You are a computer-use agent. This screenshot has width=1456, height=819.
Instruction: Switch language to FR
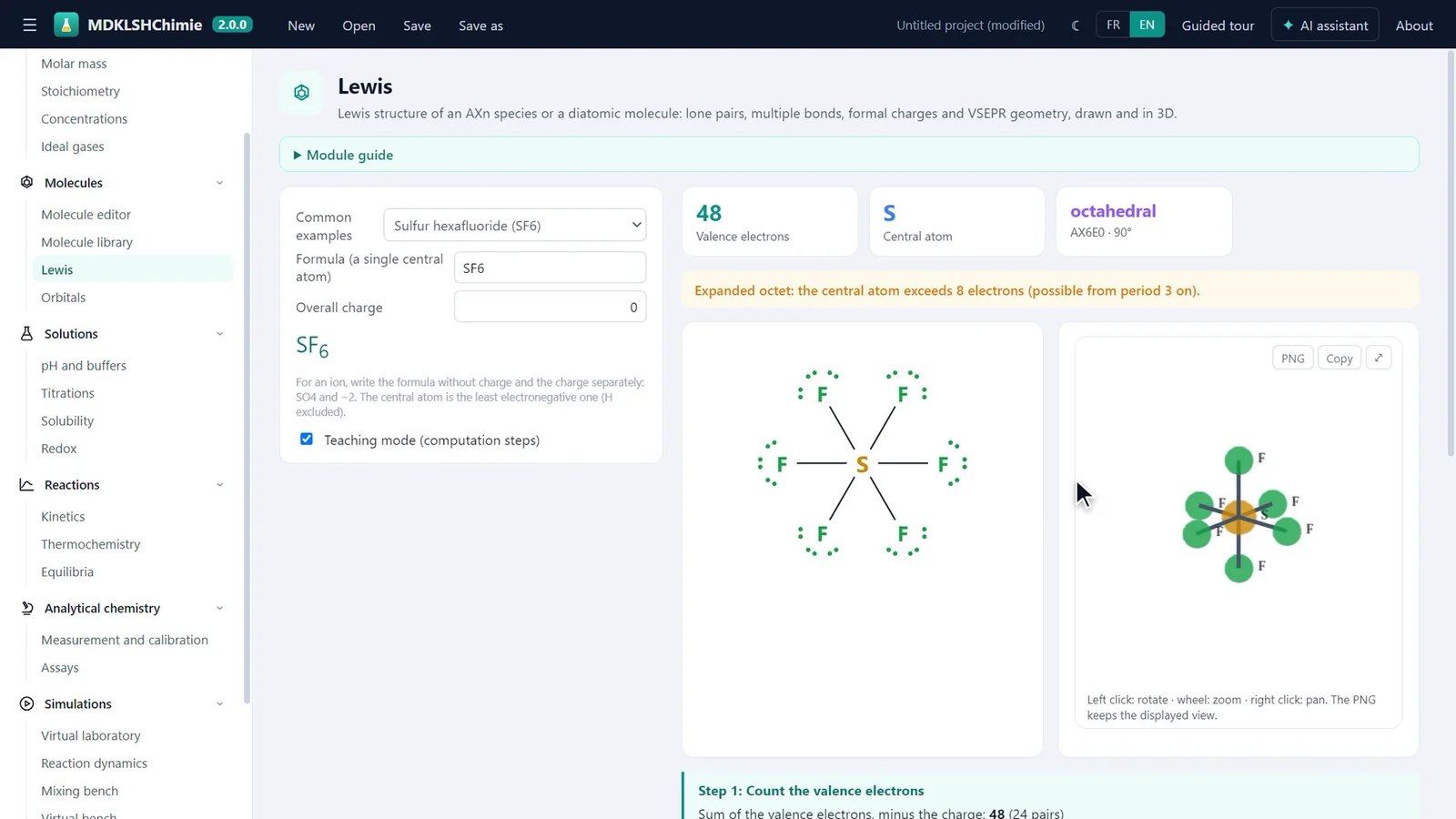coord(1113,25)
